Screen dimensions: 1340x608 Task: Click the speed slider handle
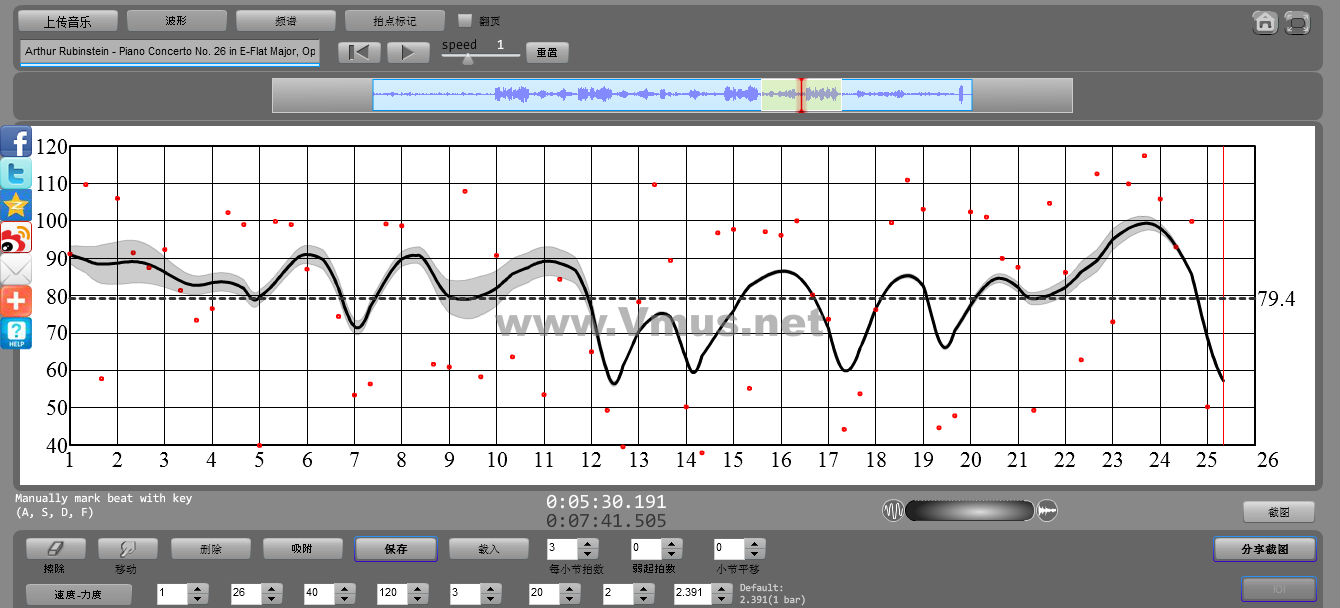467,58
